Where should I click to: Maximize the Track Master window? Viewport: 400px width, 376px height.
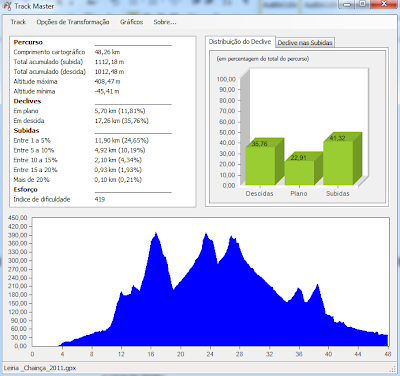[363, 4]
